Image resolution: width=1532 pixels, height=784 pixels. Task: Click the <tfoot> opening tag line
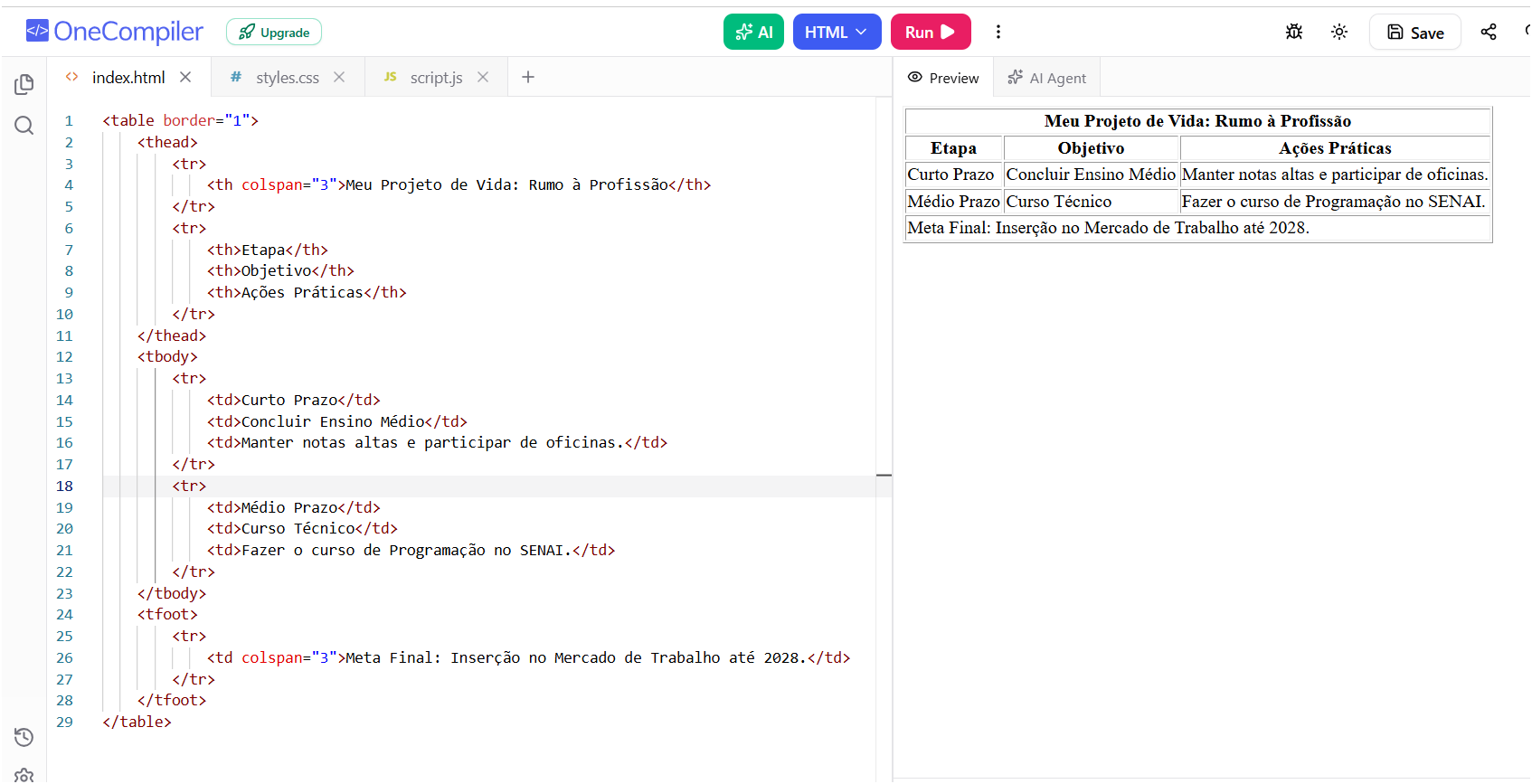[x=167, y=614]
